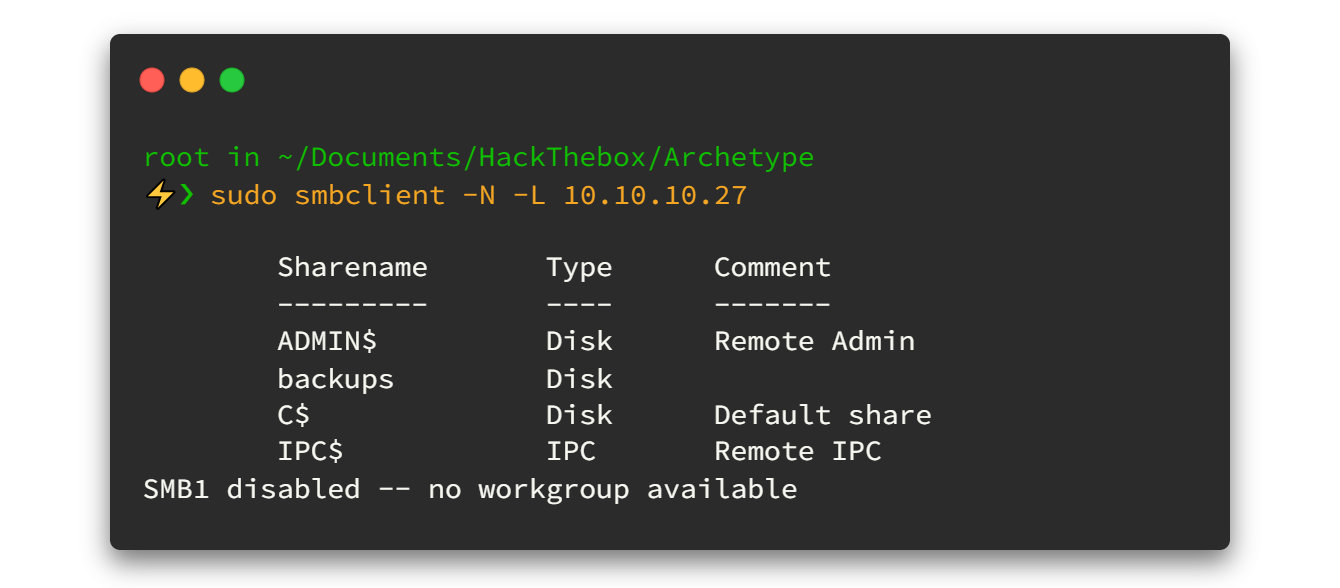Click the "Remote Admin" comment text
This screenshot has height=588, width=1340.
pos(814,341)
